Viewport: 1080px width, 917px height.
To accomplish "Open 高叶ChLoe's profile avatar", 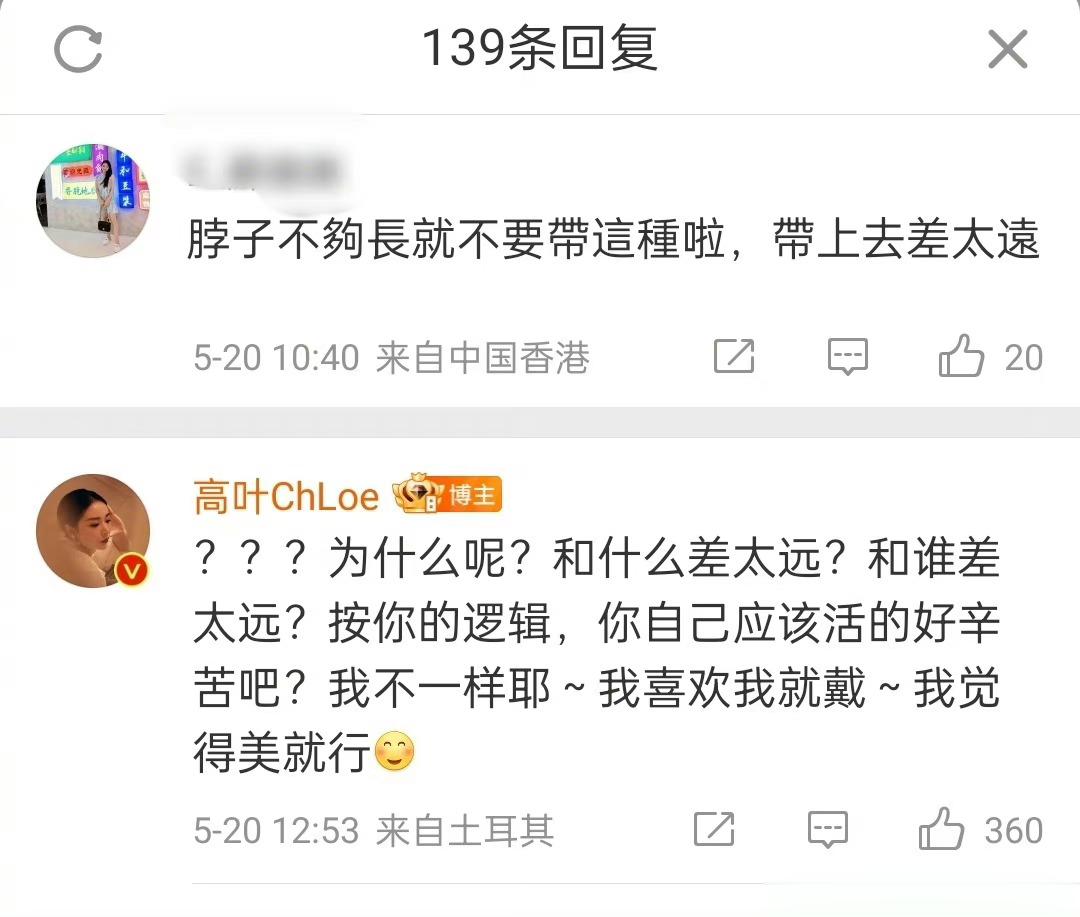I will 93,530.
